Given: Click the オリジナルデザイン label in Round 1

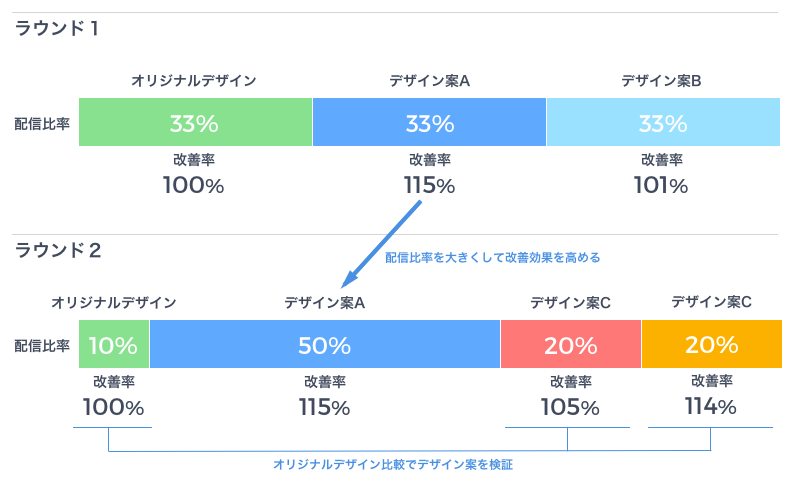Looking at the screenshot, I should point(194,81).
